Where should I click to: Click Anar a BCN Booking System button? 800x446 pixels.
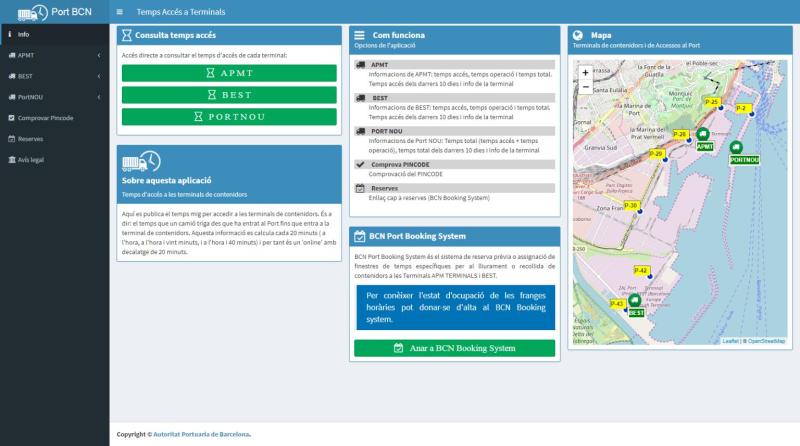click(455, 348)
